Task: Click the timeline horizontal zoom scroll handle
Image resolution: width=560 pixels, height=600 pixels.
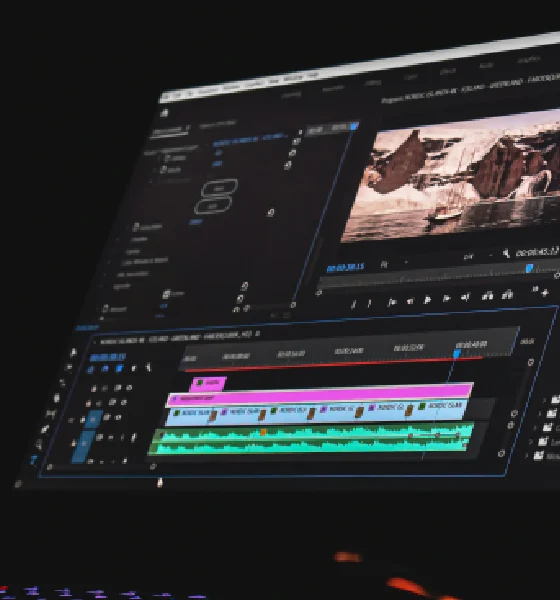Action: point(153,466)
